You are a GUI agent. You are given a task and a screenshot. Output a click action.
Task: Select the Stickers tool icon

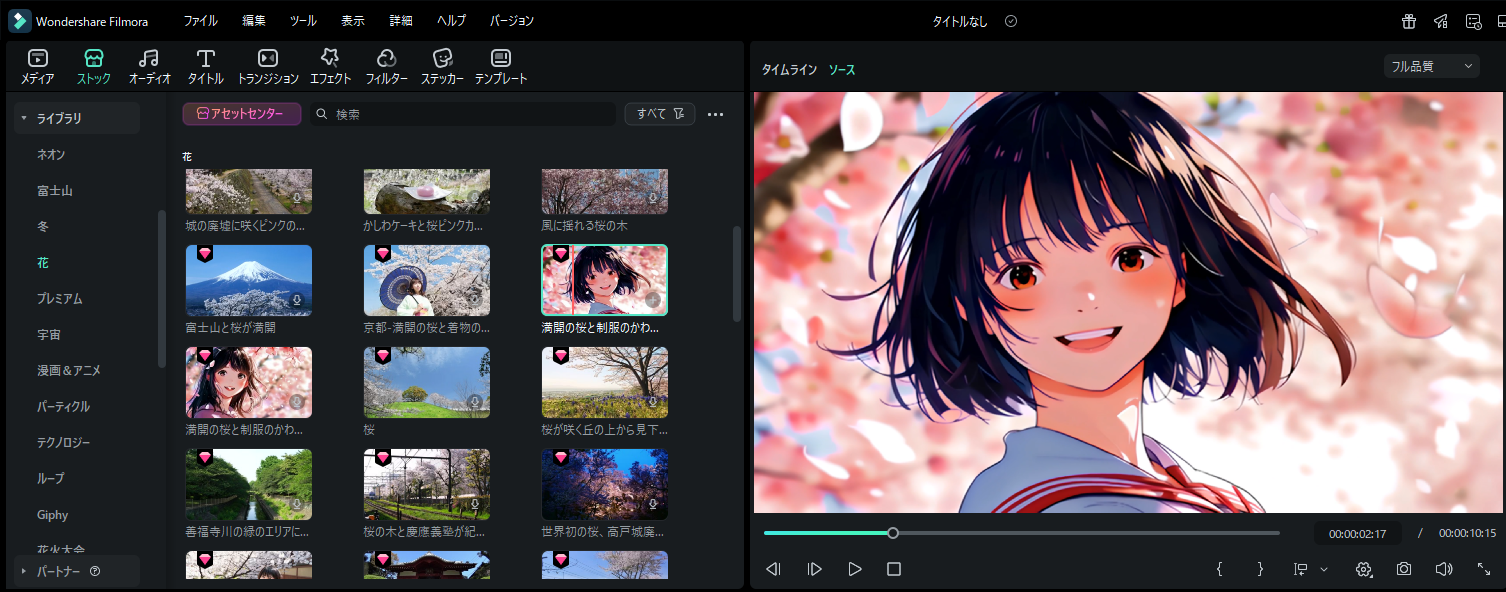[x=442, y=58]
